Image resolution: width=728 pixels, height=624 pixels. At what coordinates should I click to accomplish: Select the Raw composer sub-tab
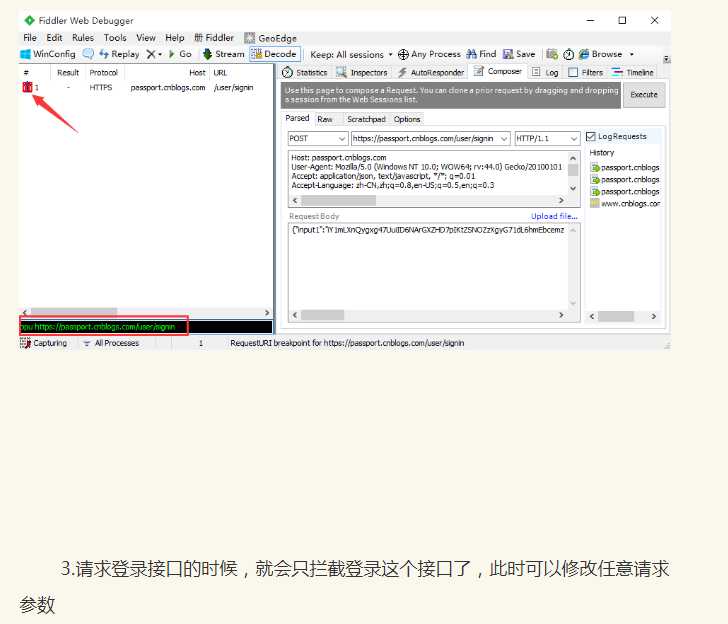pos(325,119)
